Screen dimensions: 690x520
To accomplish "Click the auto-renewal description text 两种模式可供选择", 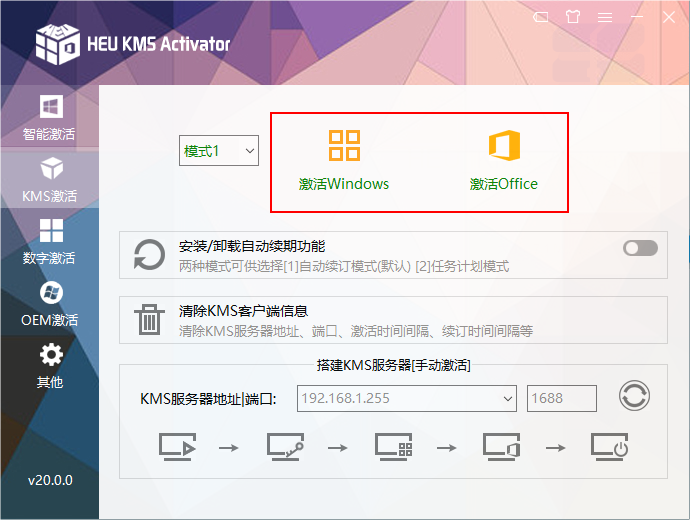I will (x=344, y=266).
